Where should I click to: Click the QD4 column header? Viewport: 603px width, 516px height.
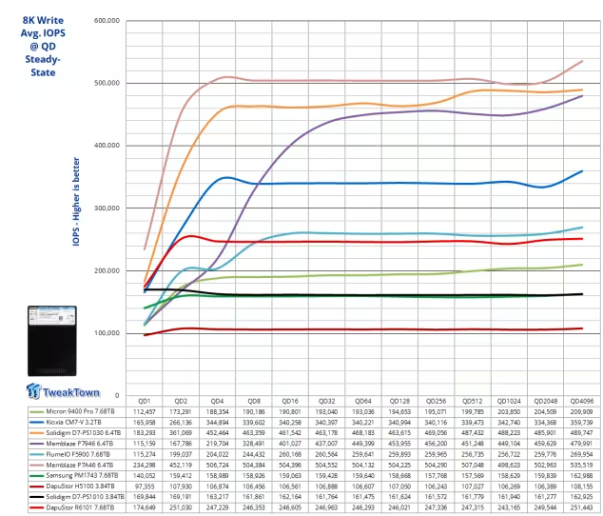pos(217,401)
